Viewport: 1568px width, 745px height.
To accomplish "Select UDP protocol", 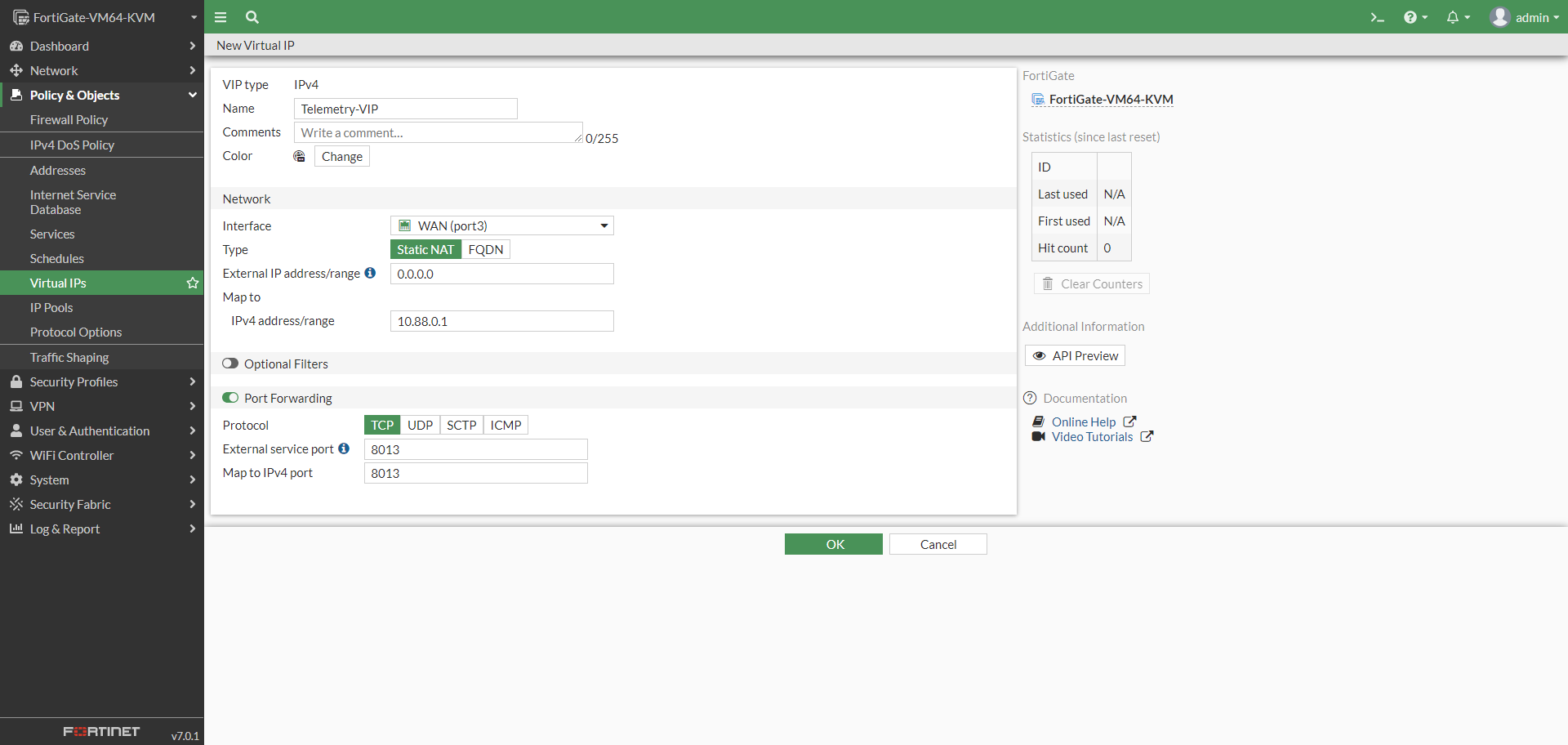I will pos(421,425).
